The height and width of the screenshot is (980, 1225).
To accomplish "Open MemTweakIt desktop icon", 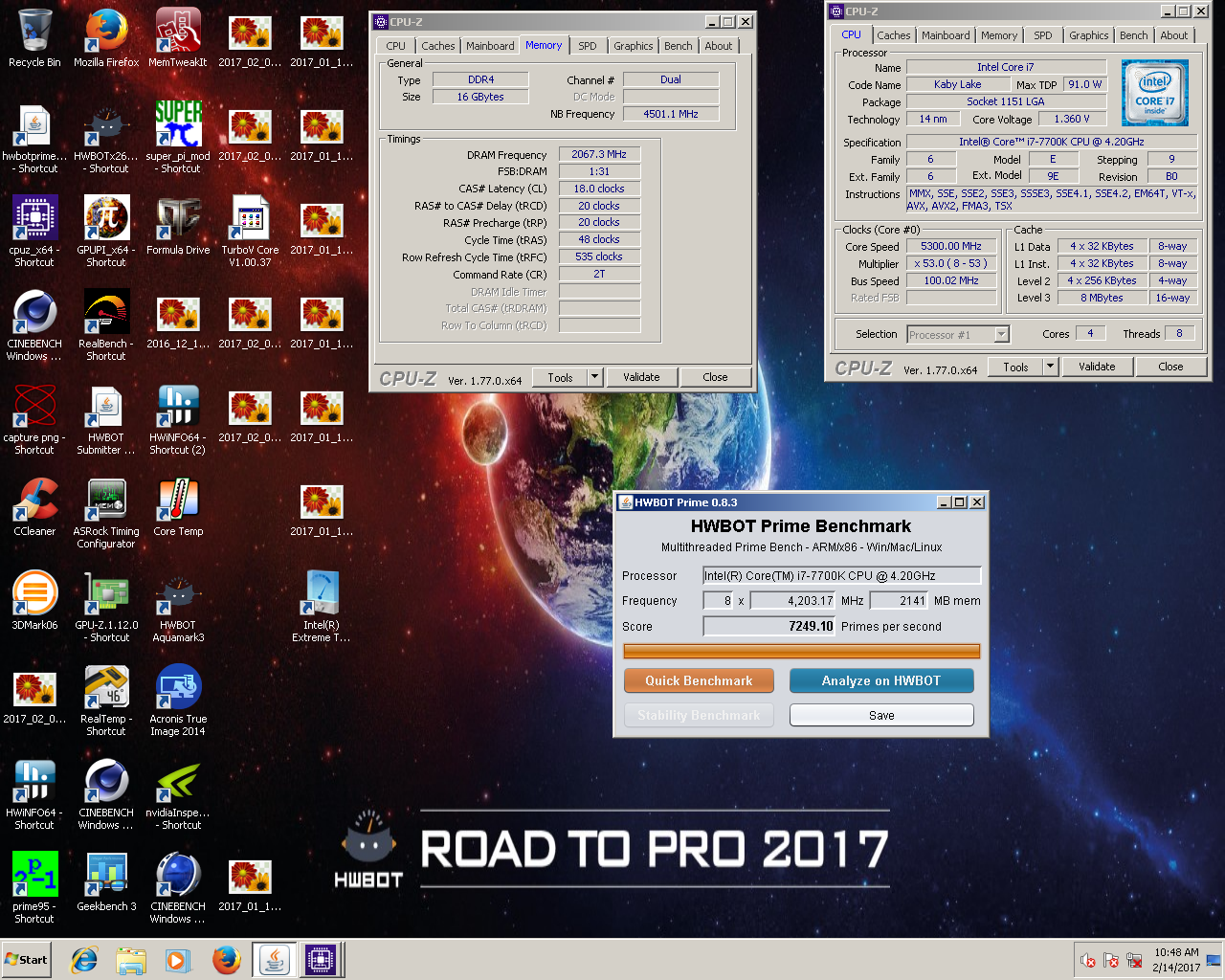I will (178, 38).
